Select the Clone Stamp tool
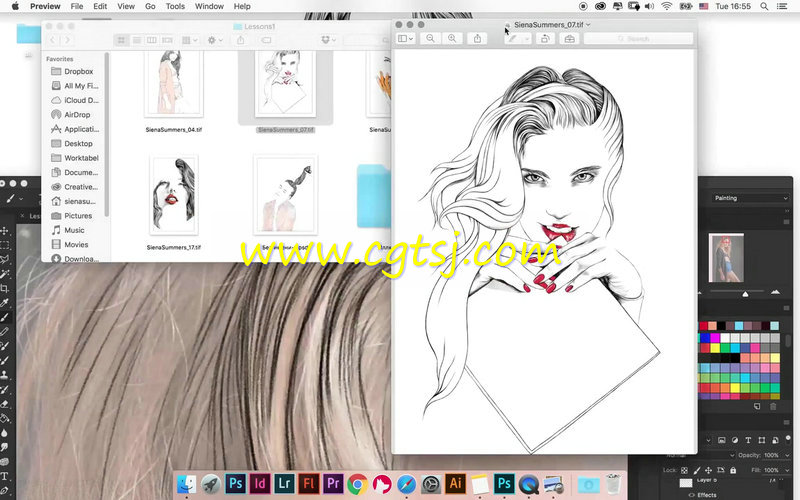The image size is (800, 500). [5, 375]
